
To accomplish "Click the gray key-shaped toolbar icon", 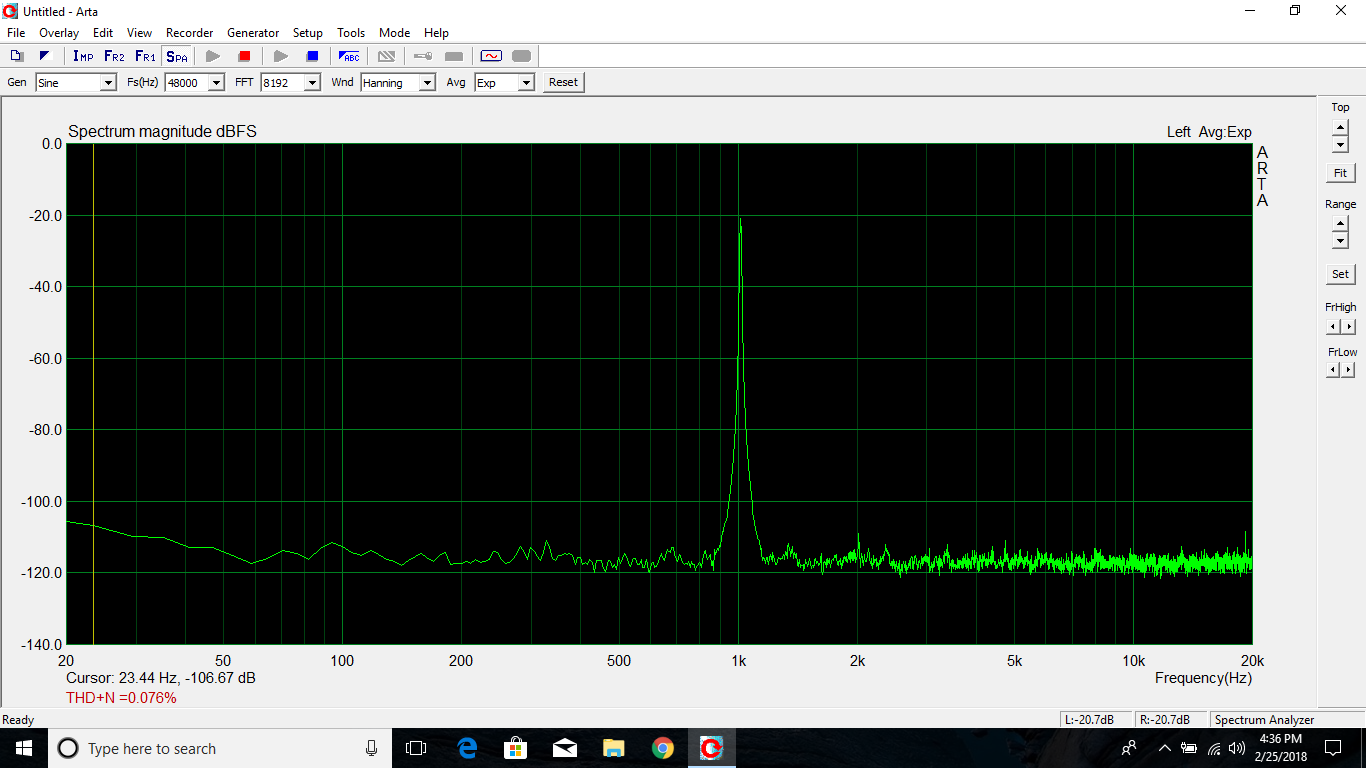I will coord(423,56).
